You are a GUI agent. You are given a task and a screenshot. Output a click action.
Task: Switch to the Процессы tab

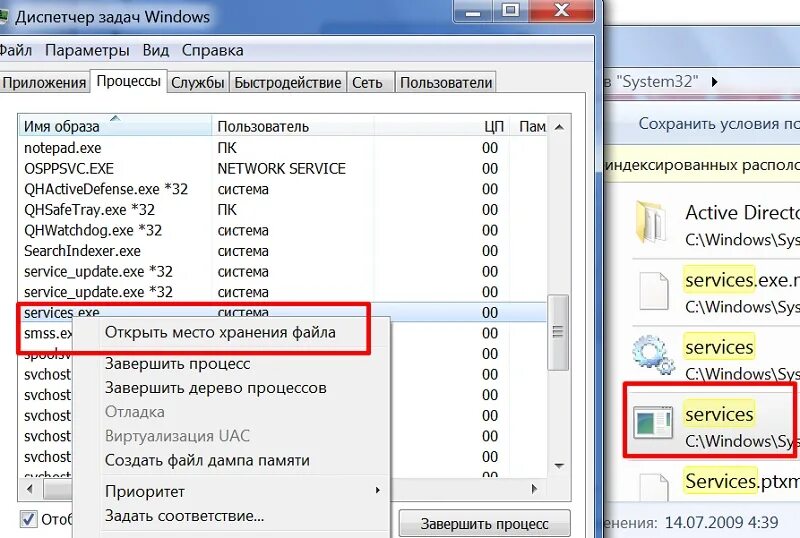pos(129,81)
